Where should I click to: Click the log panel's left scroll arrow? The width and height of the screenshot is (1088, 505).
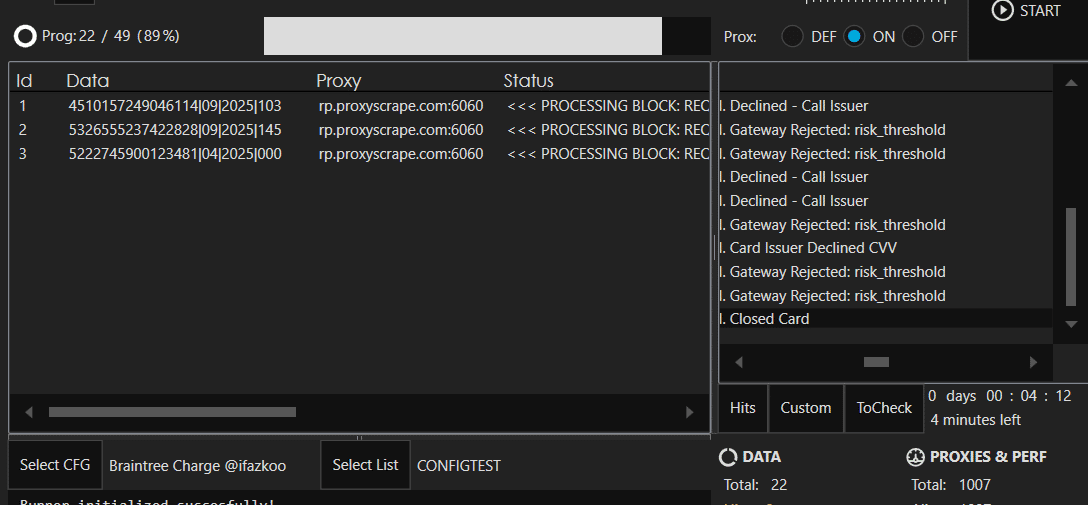point(739,362)
